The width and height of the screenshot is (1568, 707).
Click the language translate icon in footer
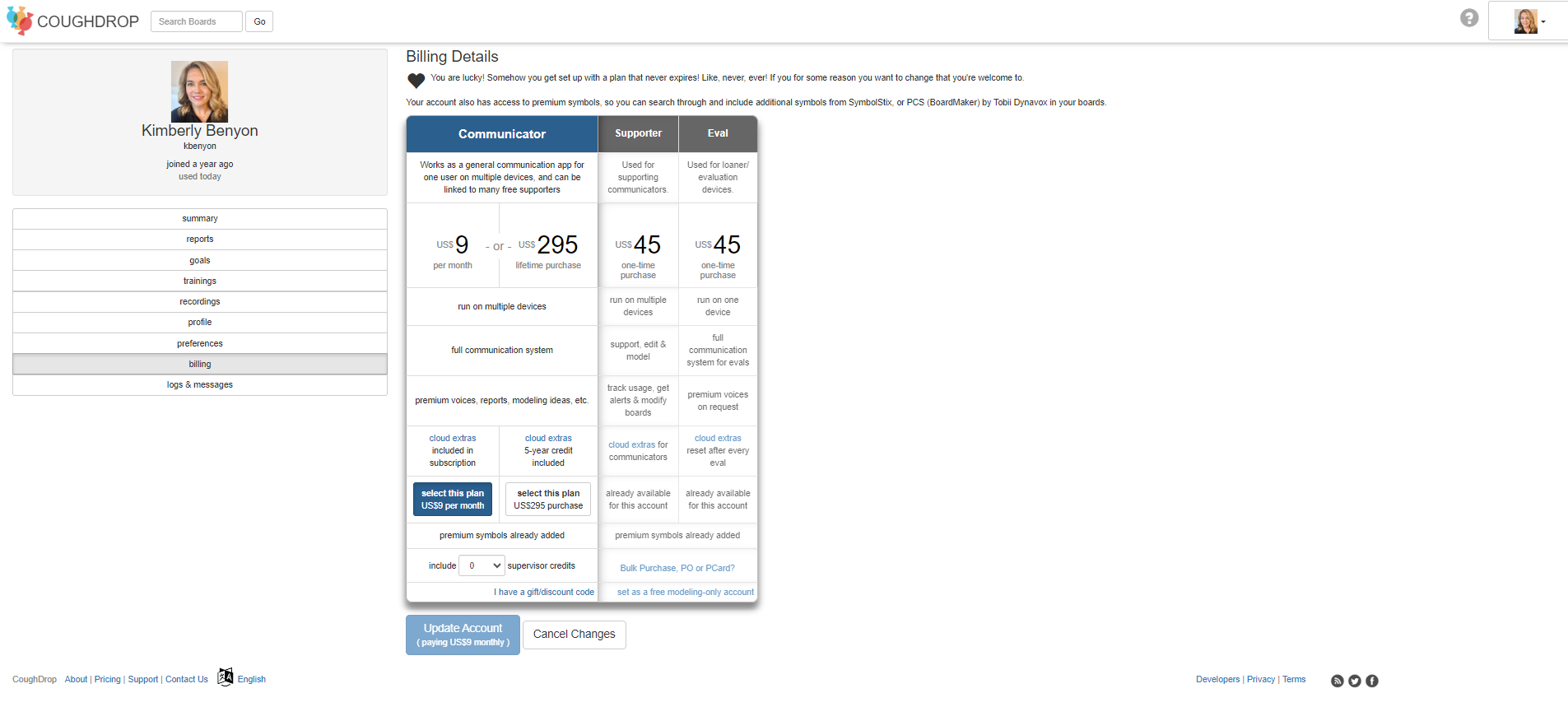pyautogui.click(x=226, y=677)
